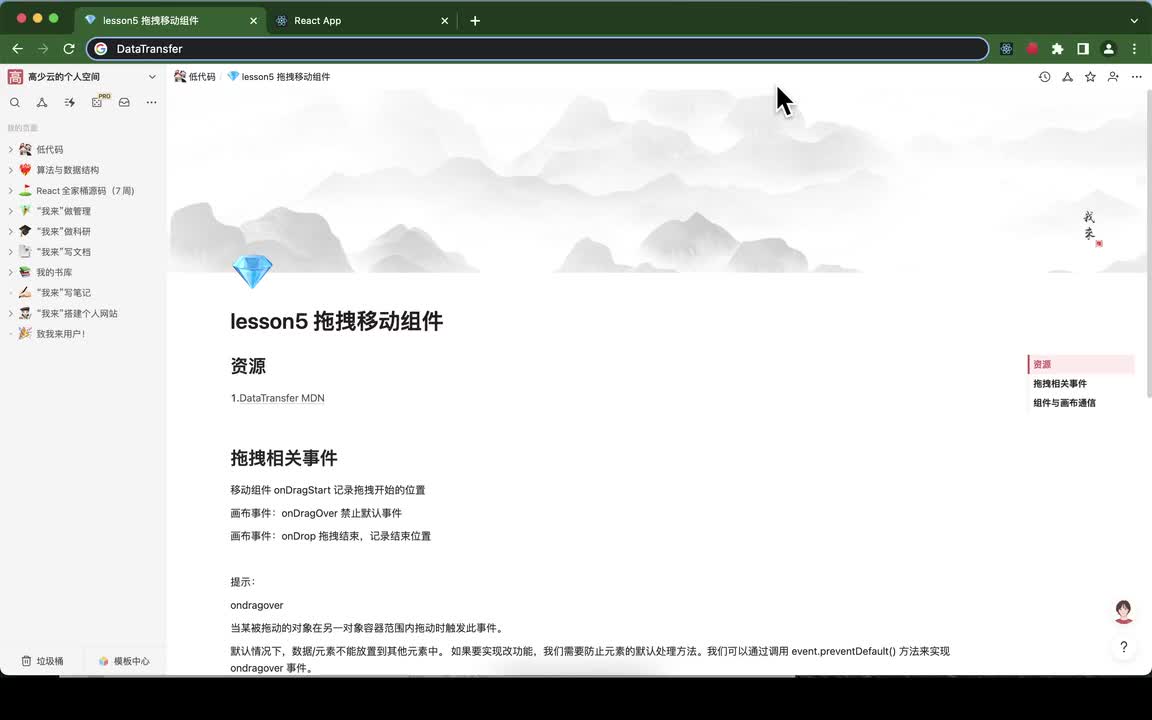Click the page vertical scrollbar
Viewport: 1152px width, 720px height.
pyautogui.click(x=1147, y=242)
